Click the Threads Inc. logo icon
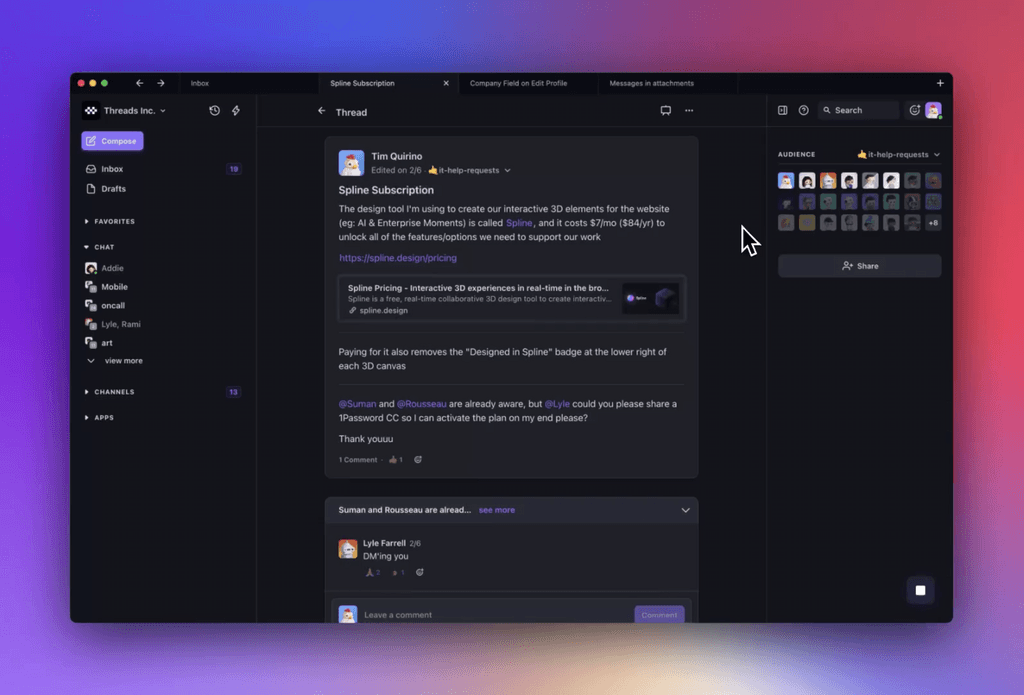Image resolution: width=1024 pixels, height=695 pixels. pyautogui.click(x=91, y=110)
